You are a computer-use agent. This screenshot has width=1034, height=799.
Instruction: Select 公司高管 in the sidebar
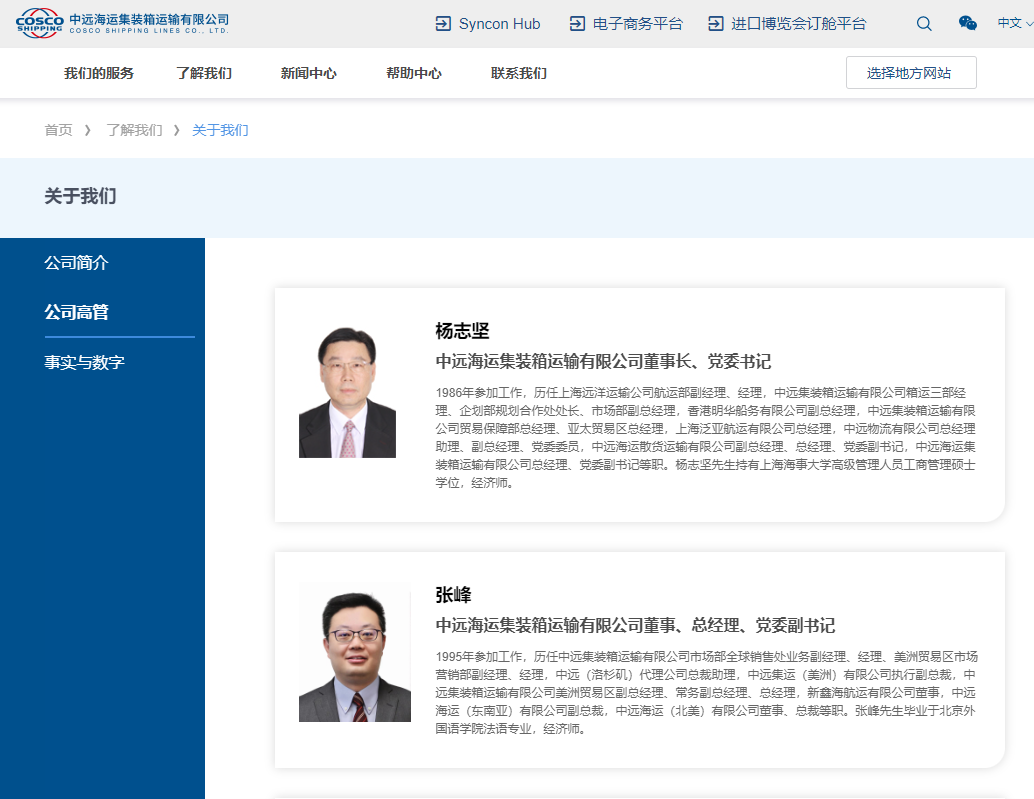76,312
